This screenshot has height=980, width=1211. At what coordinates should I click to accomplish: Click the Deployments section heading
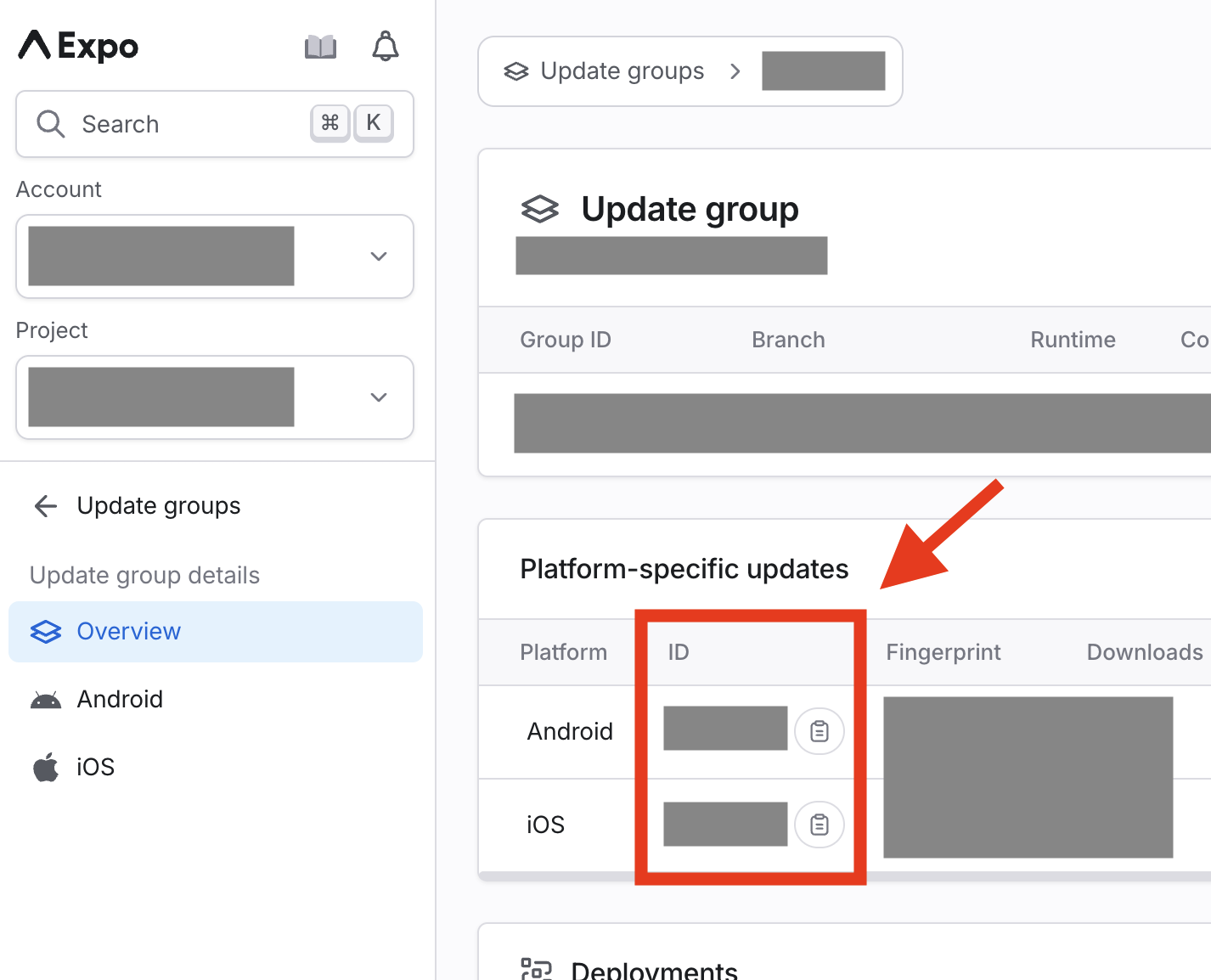(654, 970)
